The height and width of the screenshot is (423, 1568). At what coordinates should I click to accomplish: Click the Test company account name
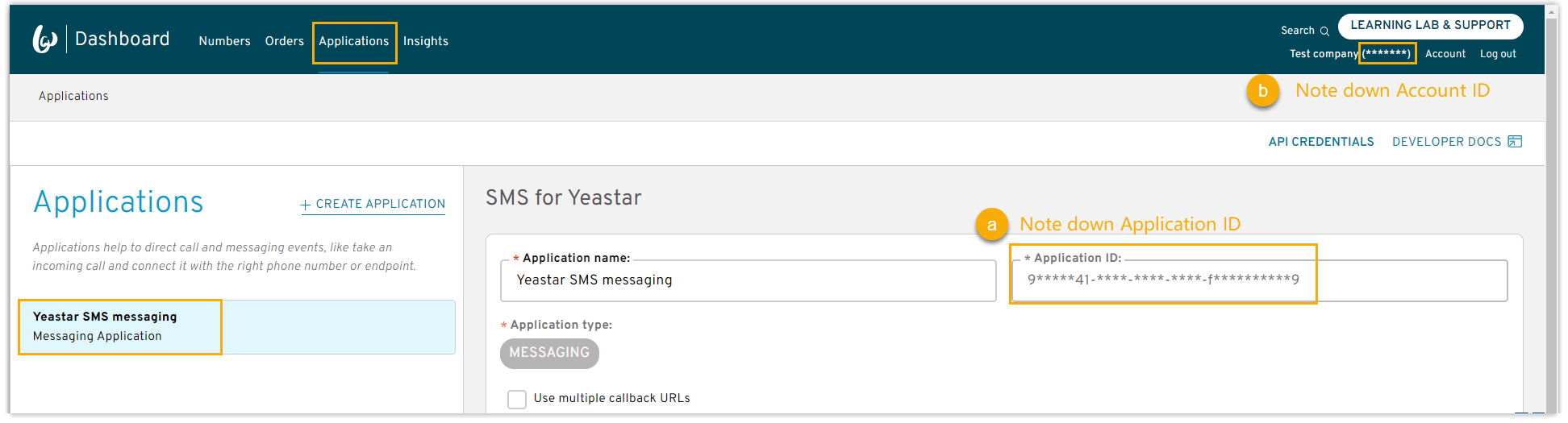(x=1323, y=54)
